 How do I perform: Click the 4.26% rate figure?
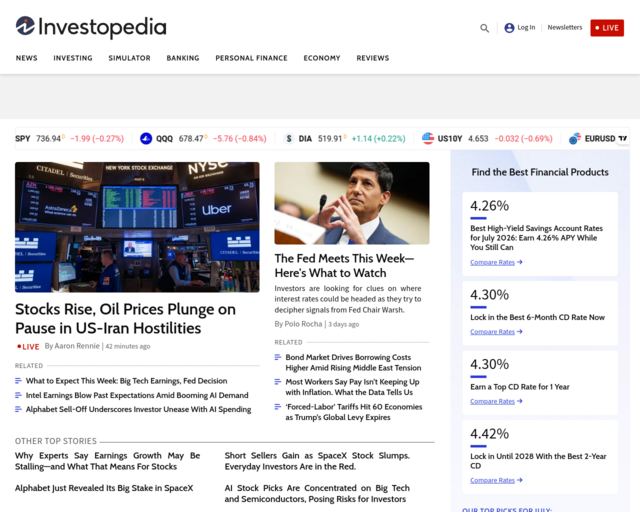click(489, 206)
